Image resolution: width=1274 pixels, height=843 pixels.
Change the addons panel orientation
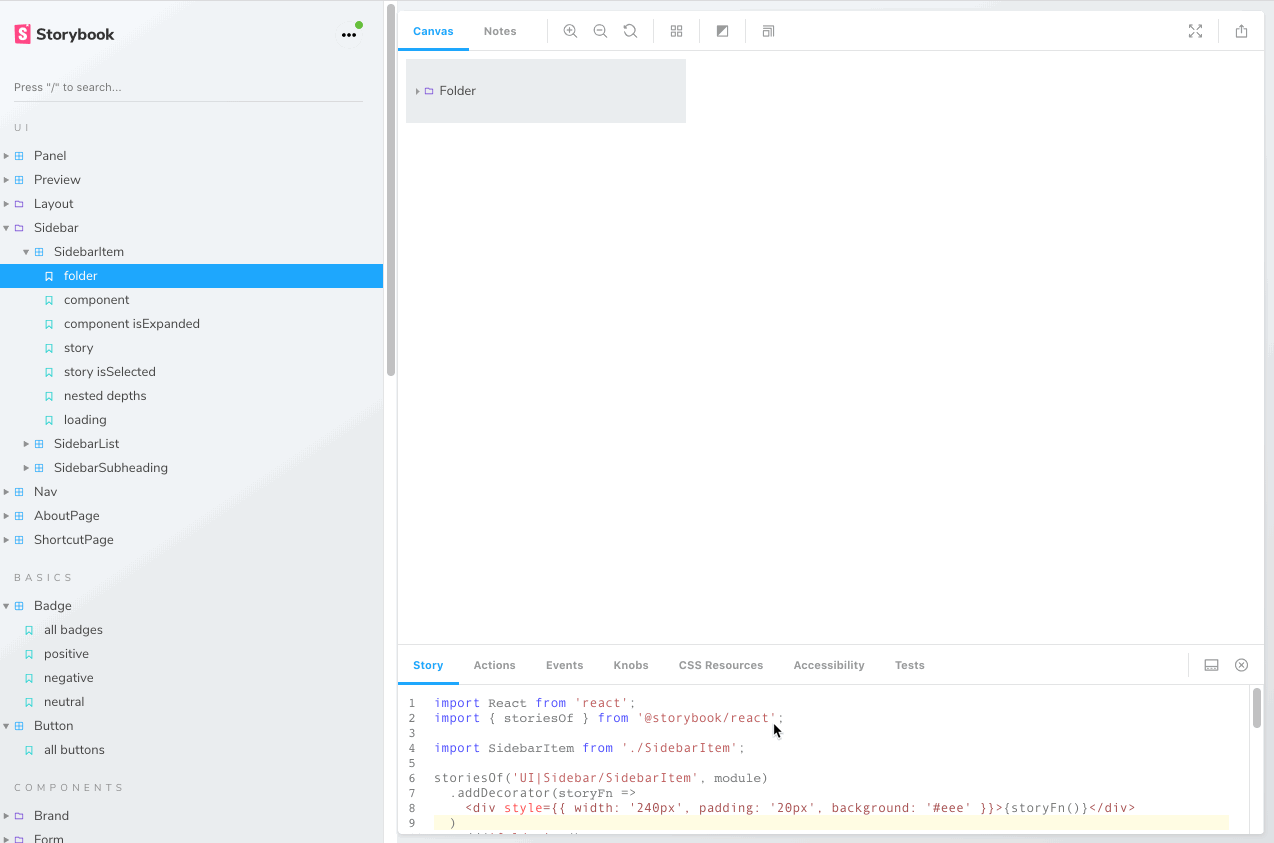tap(1211, 664)
